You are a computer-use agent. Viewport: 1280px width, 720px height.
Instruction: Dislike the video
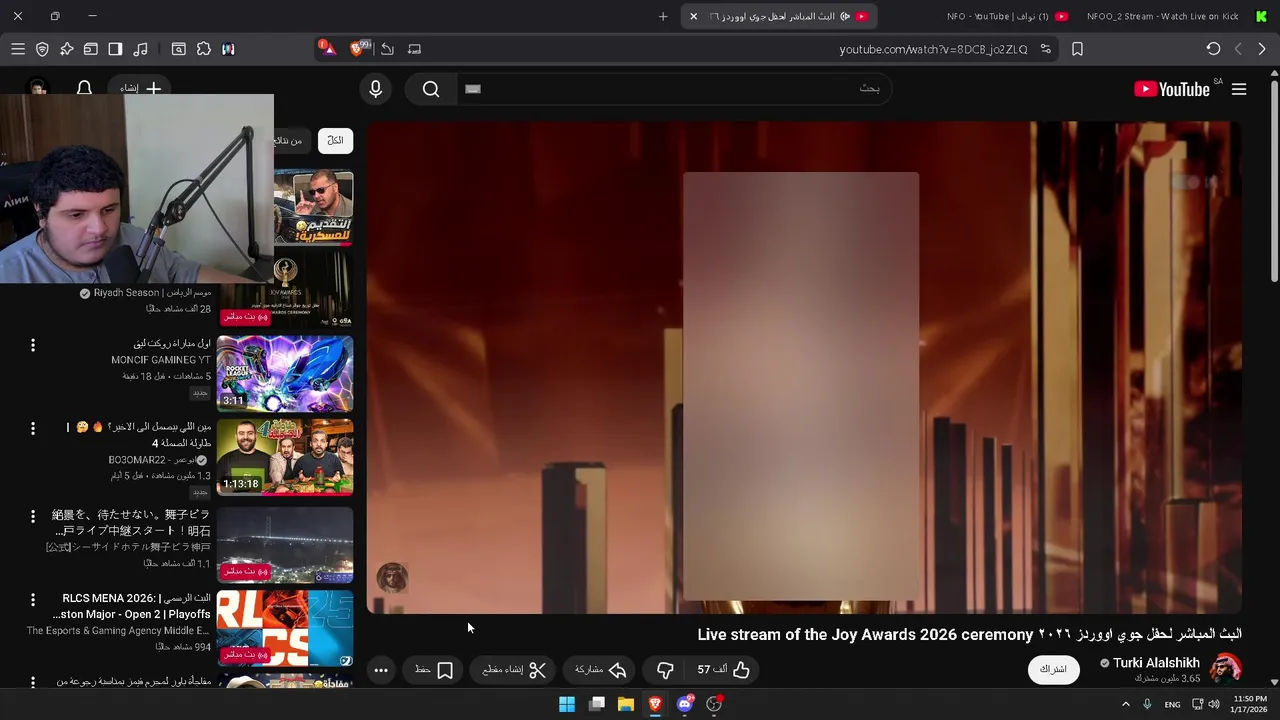[665, 670]
